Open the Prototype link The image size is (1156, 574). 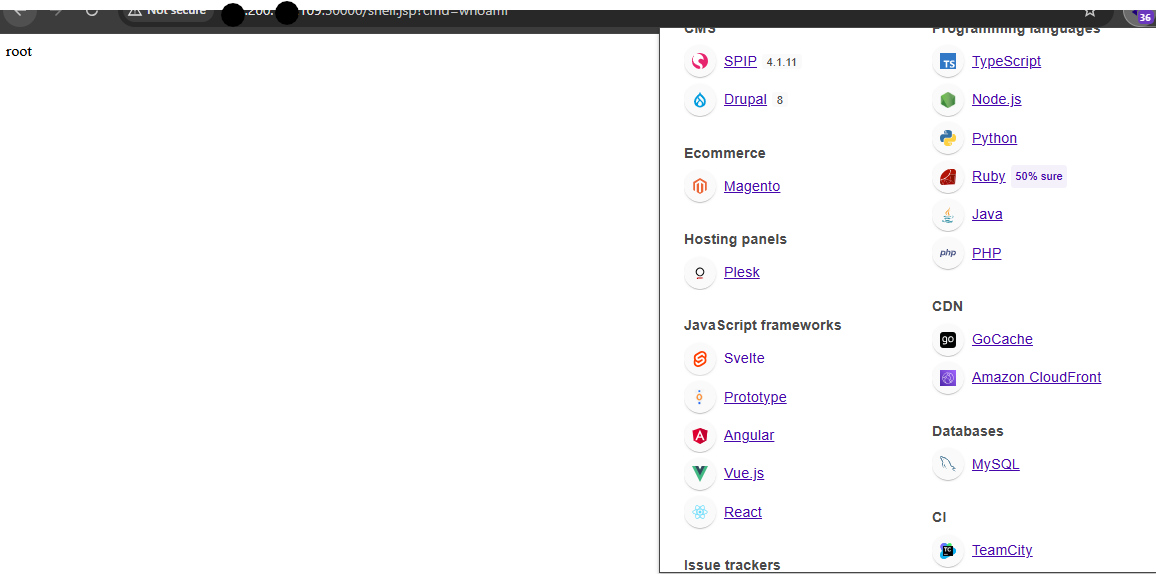[755, 397]
